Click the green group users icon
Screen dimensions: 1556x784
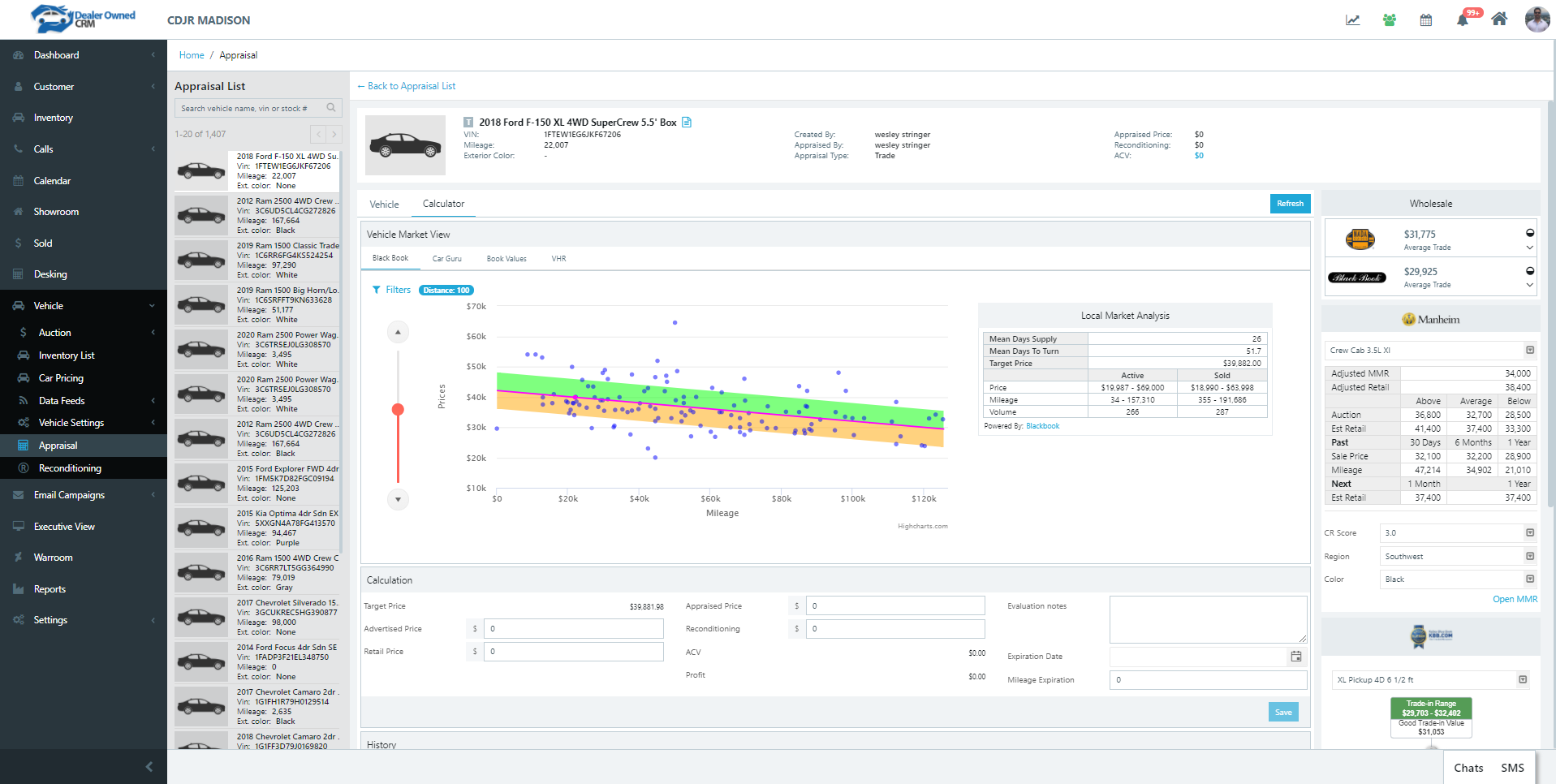tap(1390, 20)
